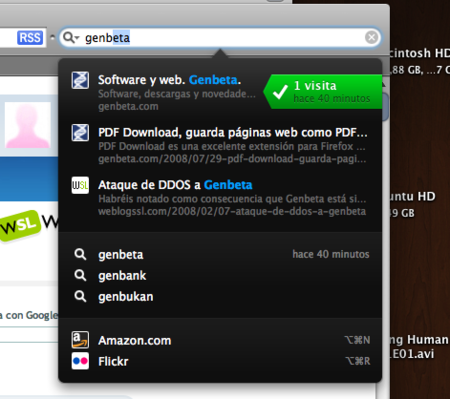Choose the Amazon.com search engine
The image size is (450, 399).
click(220, 340)
